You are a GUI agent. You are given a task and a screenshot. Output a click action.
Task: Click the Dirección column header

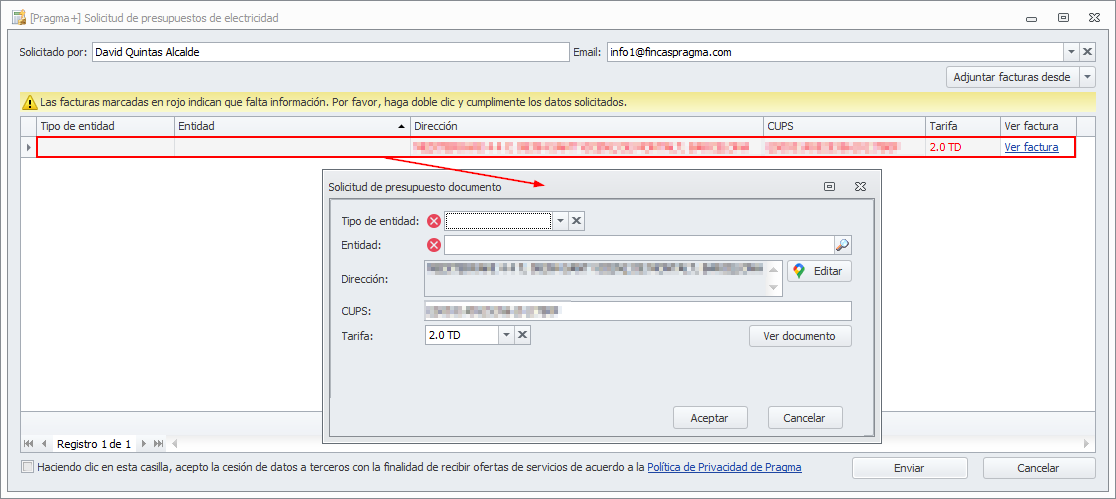(x=587, y=126)
